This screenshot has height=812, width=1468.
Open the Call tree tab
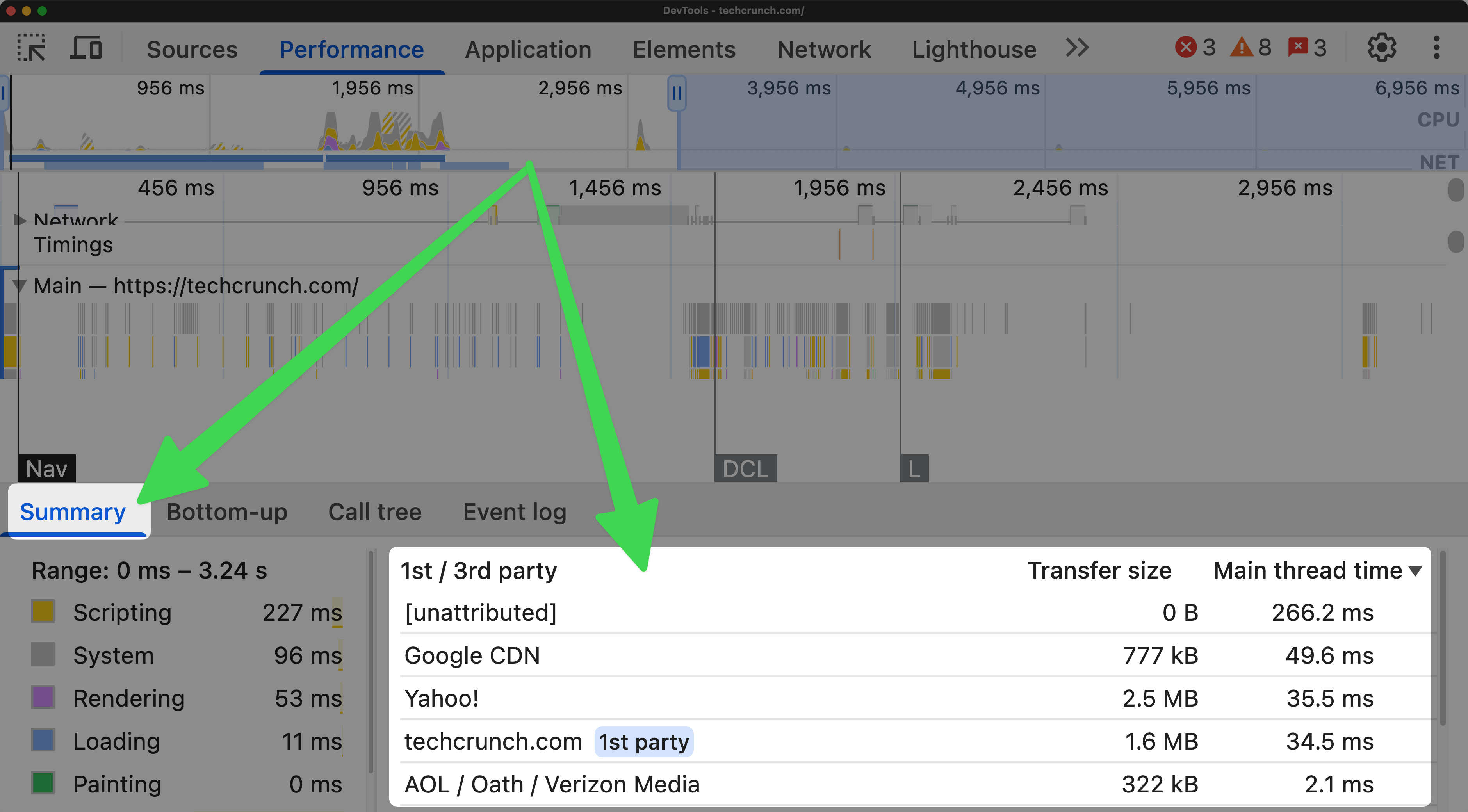click(375, 512)
